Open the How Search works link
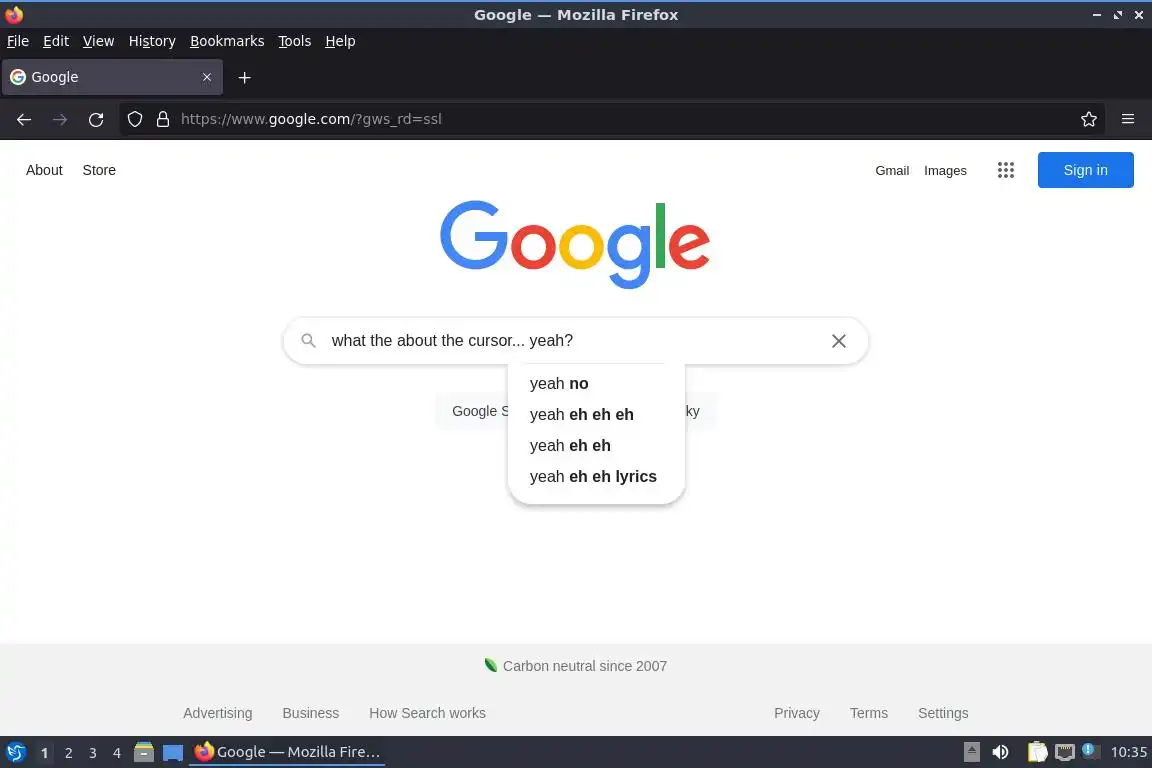 427,713
